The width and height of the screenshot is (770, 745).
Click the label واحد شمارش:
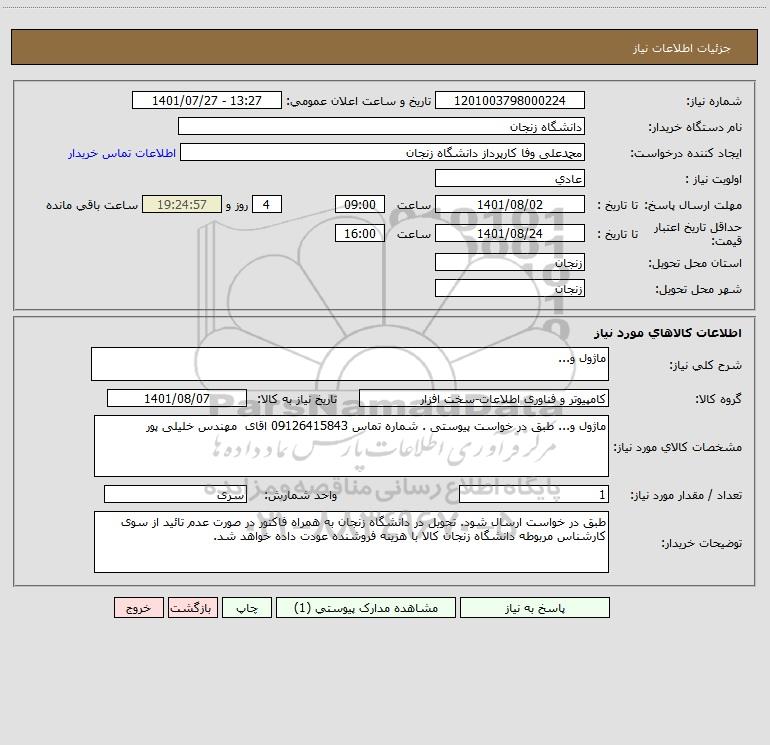(x=301, y=495)
